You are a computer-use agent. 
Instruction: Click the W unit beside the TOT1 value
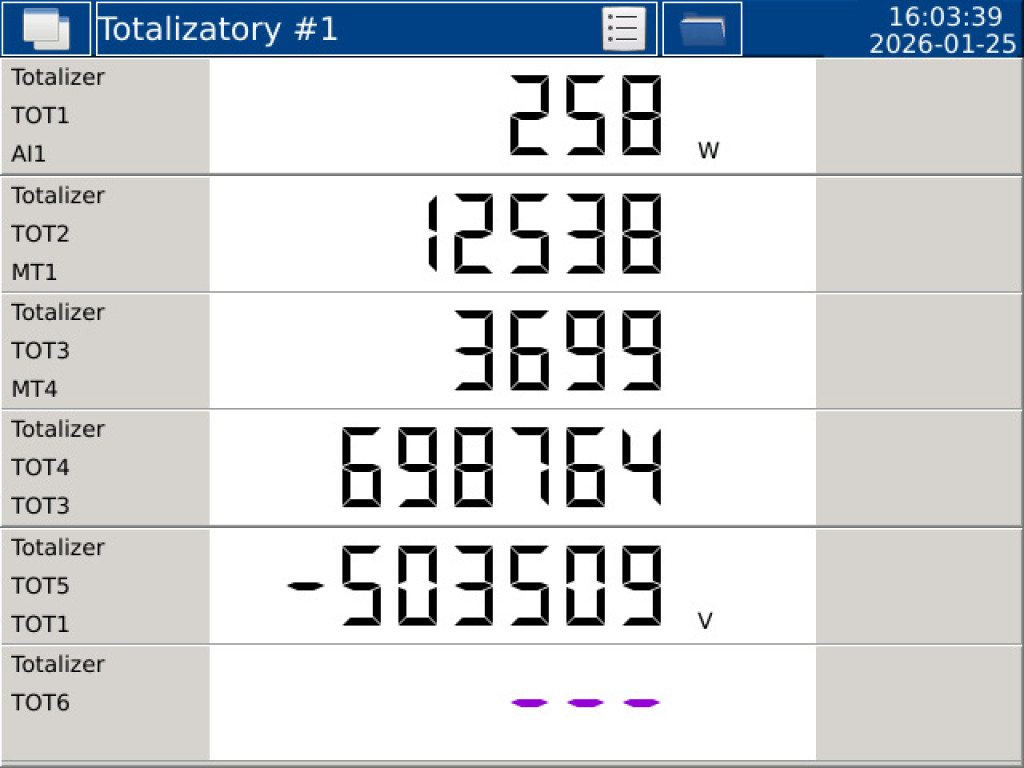tap(708, 152)
